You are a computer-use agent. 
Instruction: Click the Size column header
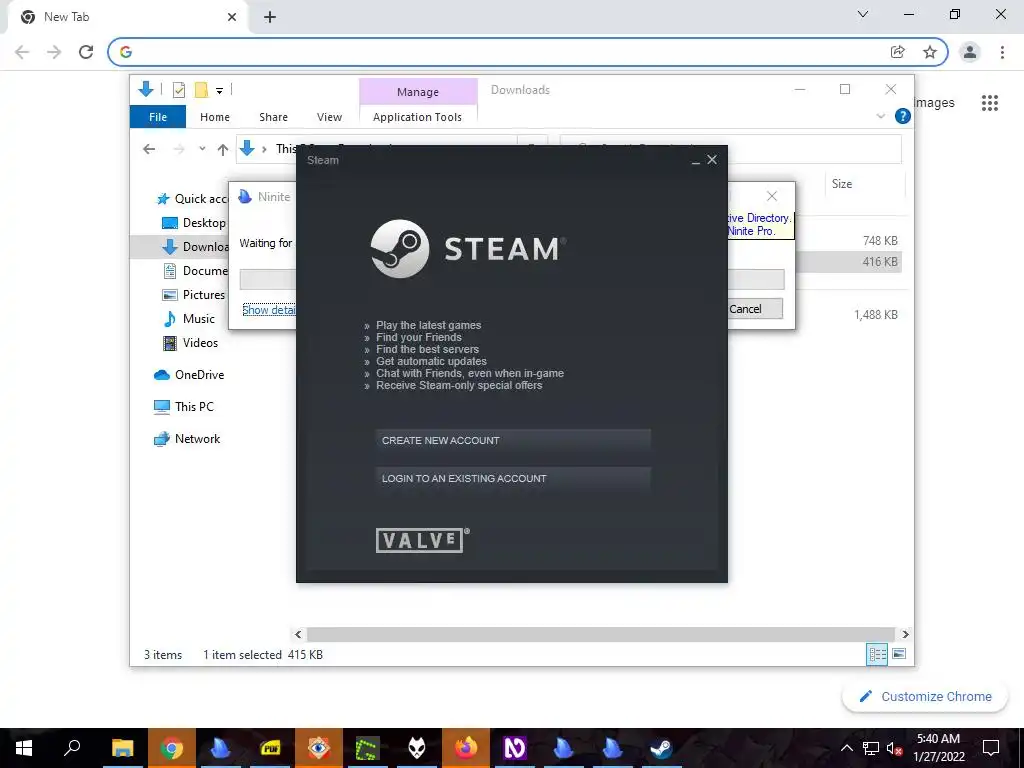pyautogui.click(x=865, y=184)
